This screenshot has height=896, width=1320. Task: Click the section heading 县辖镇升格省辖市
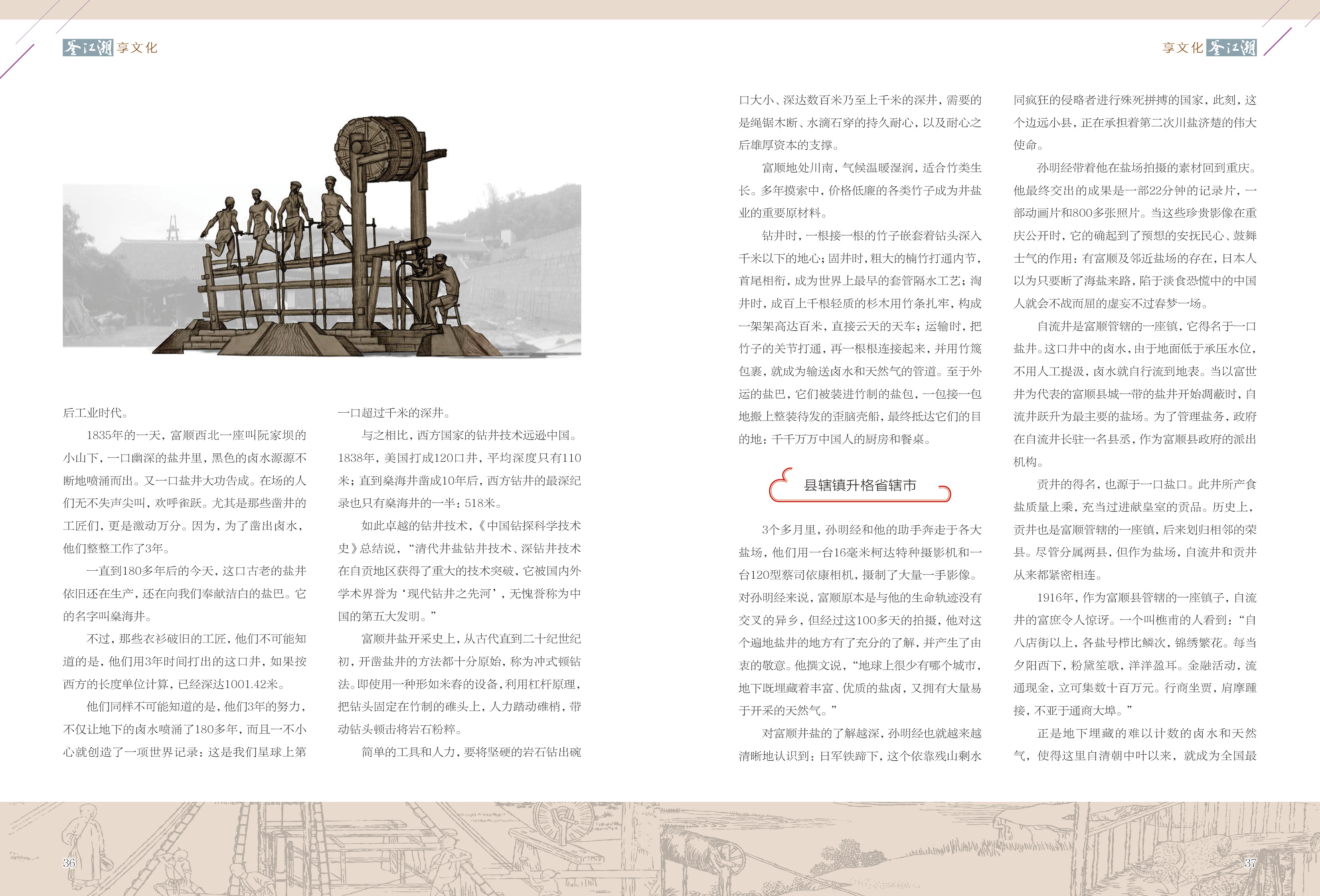coord(860,485)
